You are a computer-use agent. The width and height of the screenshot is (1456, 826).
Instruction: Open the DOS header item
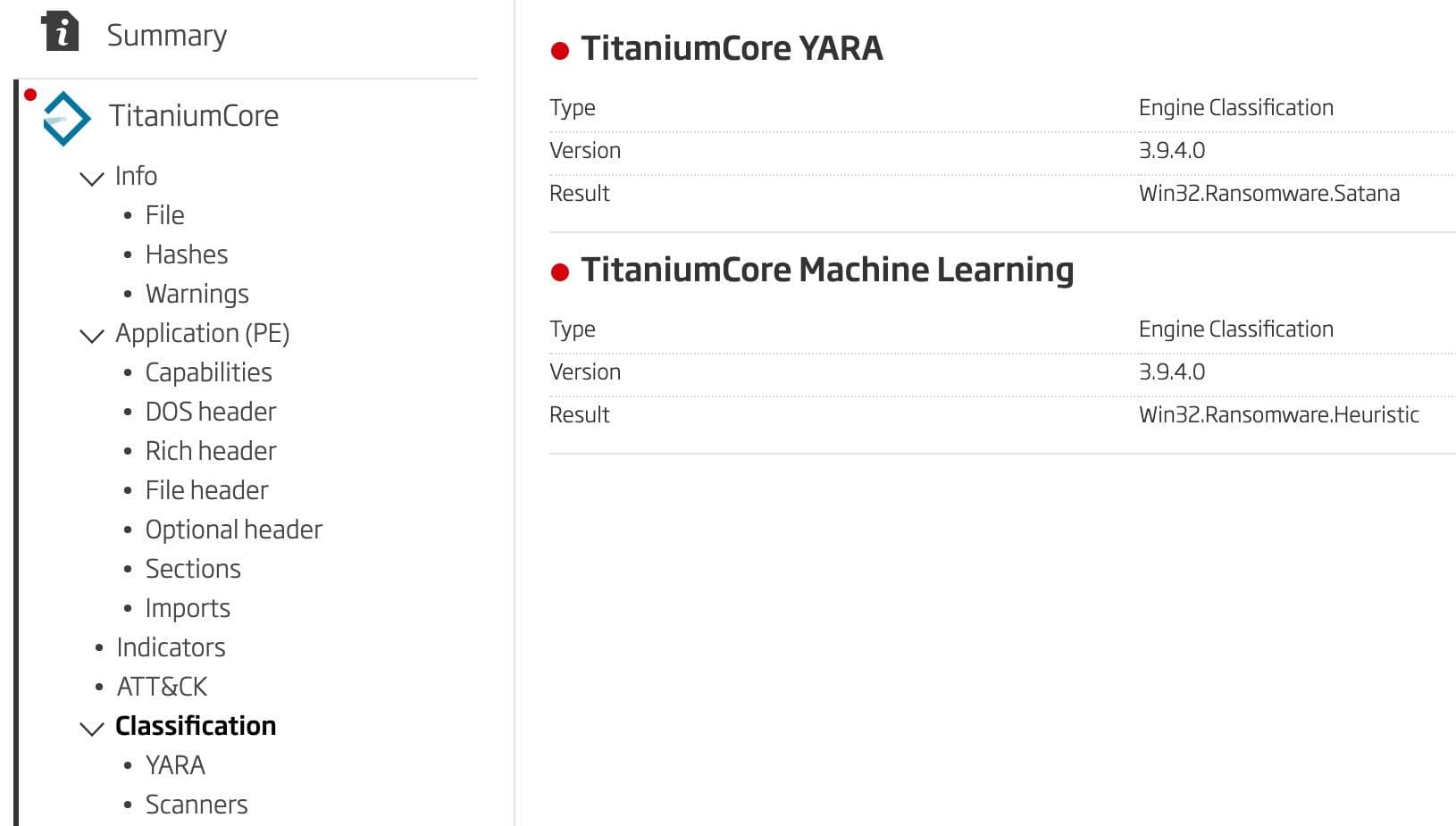coord(211,412)
